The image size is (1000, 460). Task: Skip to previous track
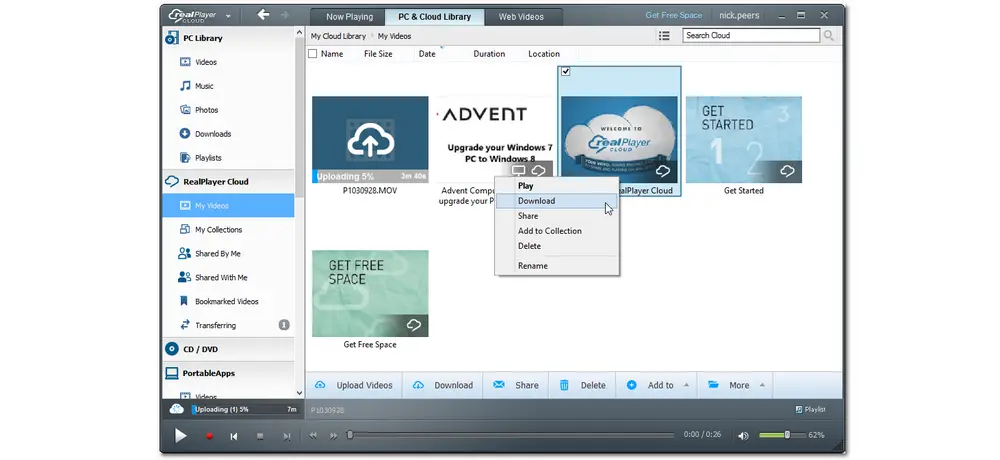234,436
